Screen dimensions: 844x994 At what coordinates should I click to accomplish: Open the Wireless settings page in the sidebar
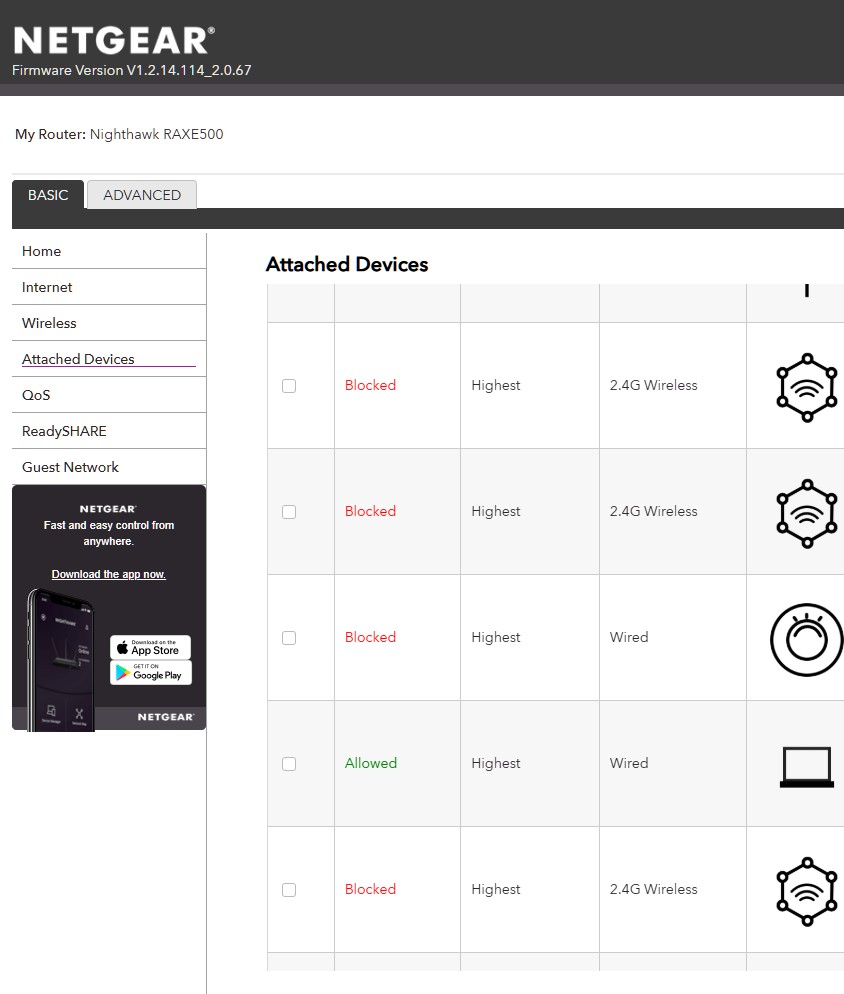pyautogui.click(x=49, y=323)
